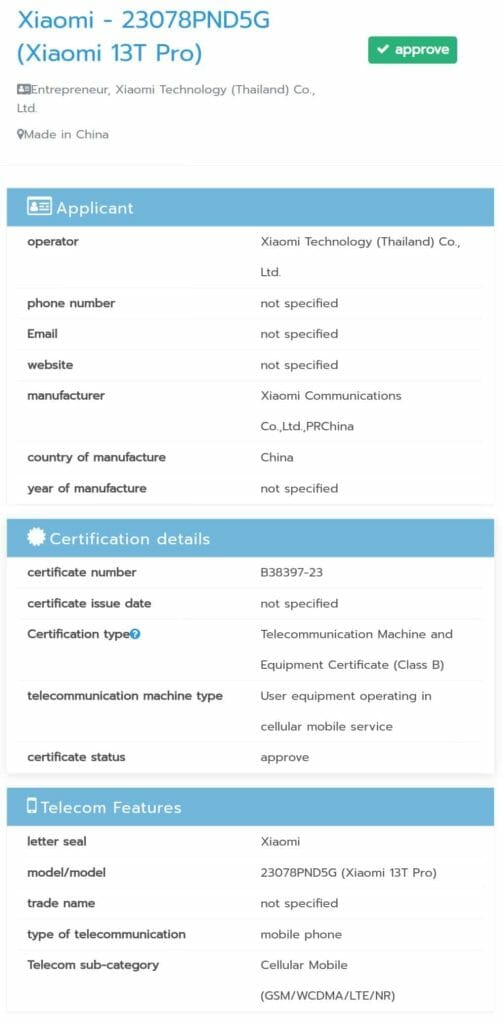502x1024 pixels.
Task: Click the help icon next to Certification type
Action: pos(135,634)
